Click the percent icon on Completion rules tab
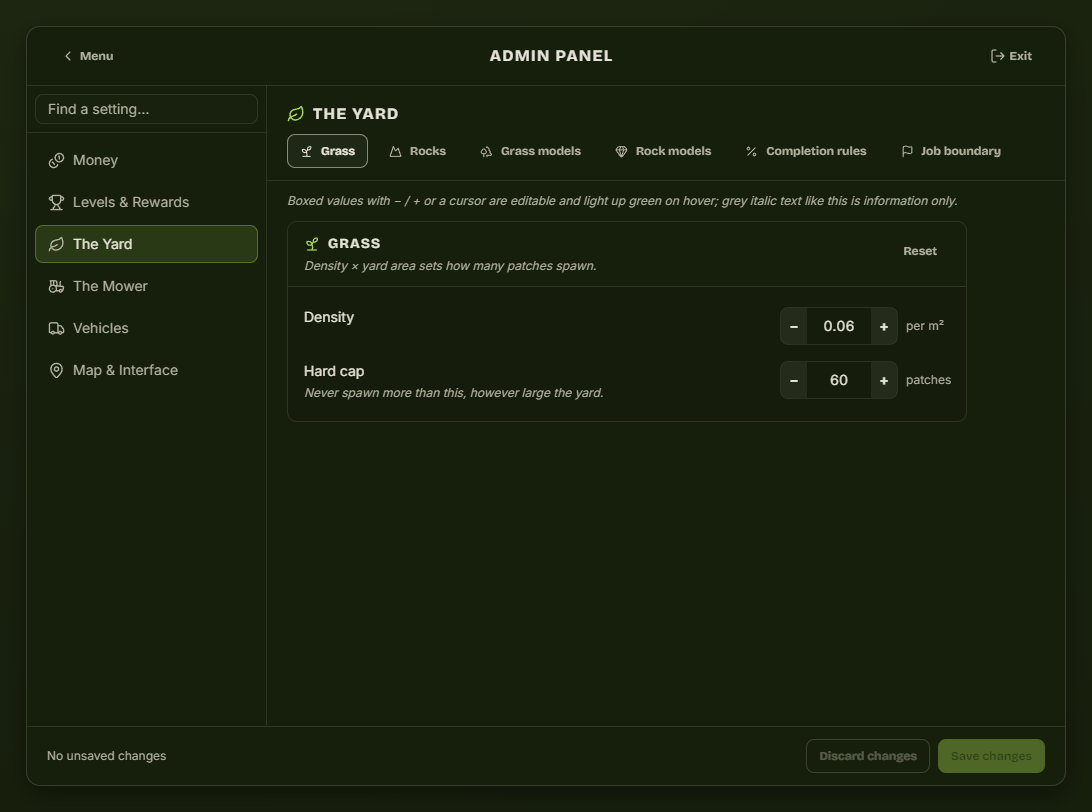 (751, 152)
